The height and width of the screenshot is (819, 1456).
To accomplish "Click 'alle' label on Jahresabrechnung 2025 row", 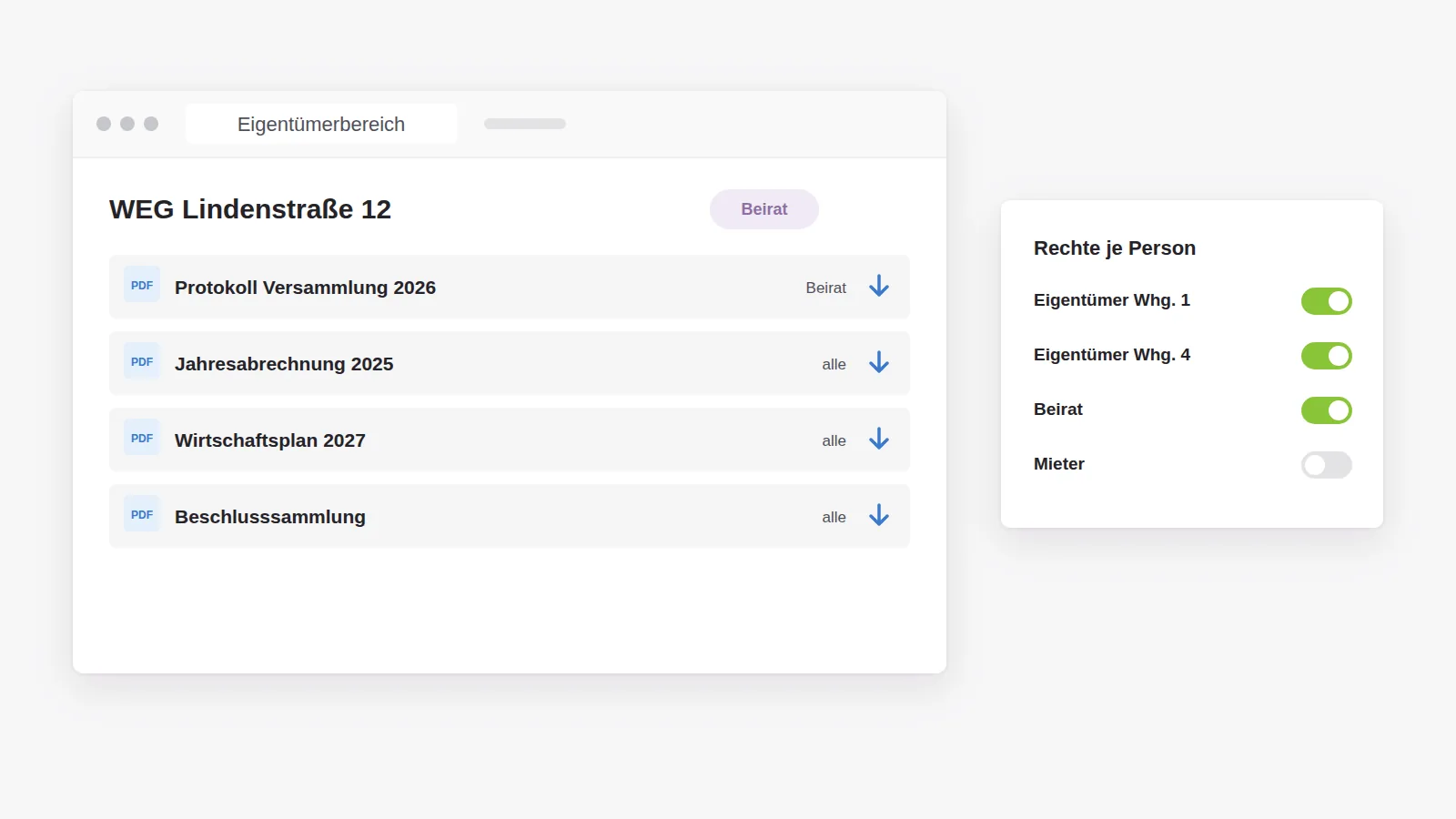I will [834, 364].
